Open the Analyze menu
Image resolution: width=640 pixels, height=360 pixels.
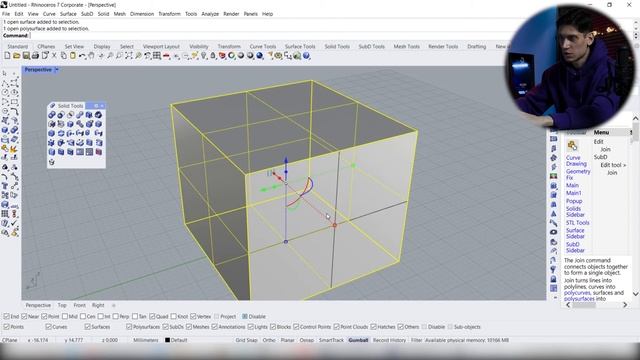point(210,14)
